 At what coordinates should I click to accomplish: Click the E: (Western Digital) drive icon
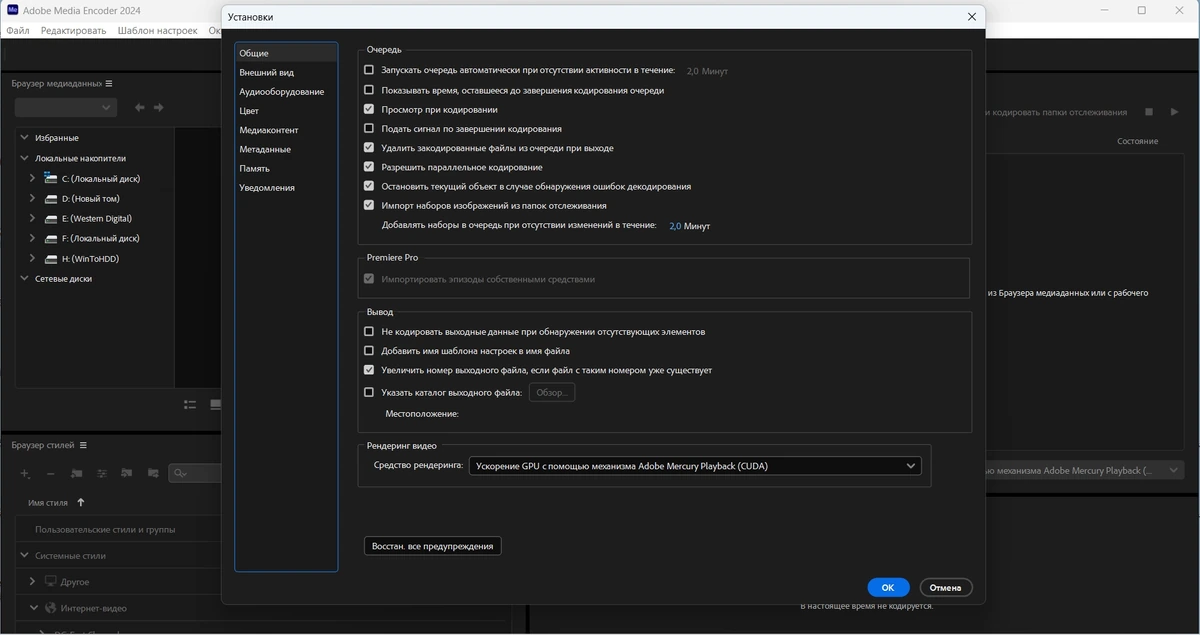click(x=51, y=218)
